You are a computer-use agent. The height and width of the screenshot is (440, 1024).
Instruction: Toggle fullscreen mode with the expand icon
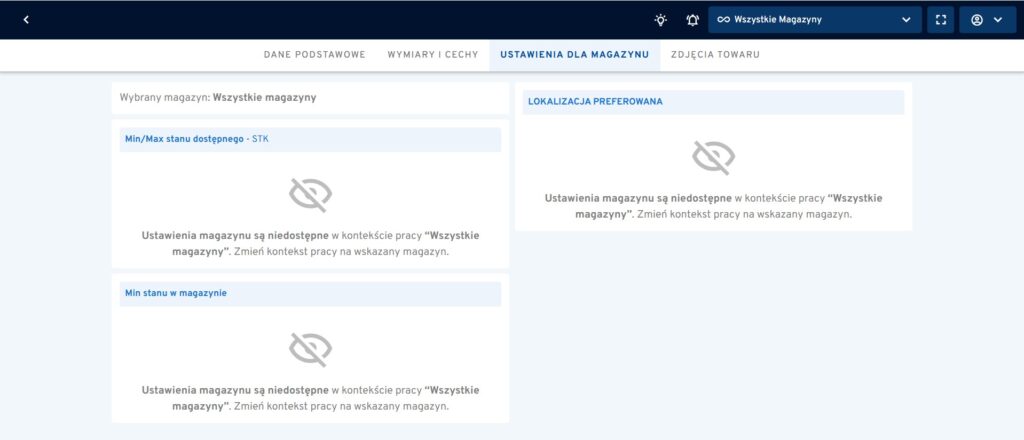click(940, 19)
